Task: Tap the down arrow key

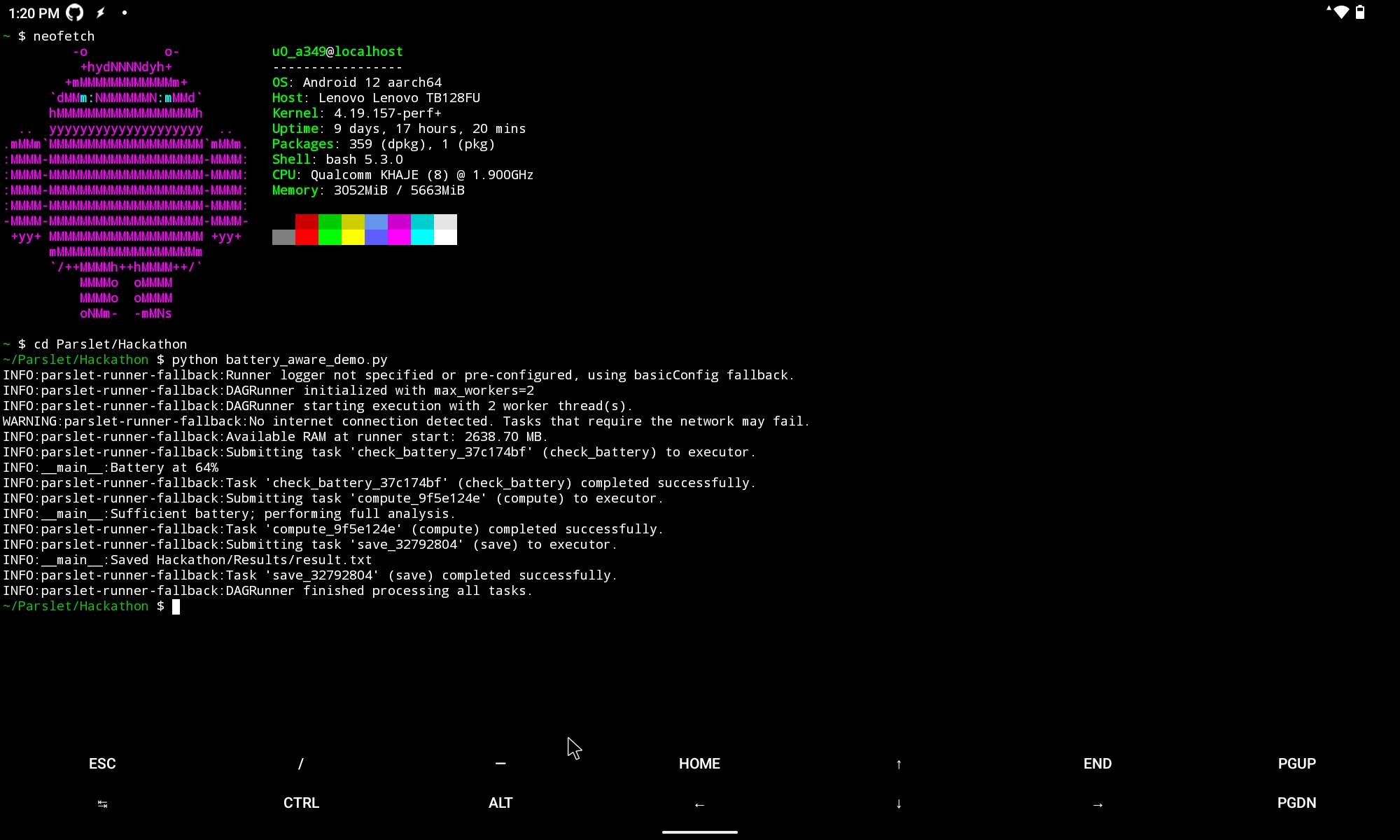Action: point(899,804)
